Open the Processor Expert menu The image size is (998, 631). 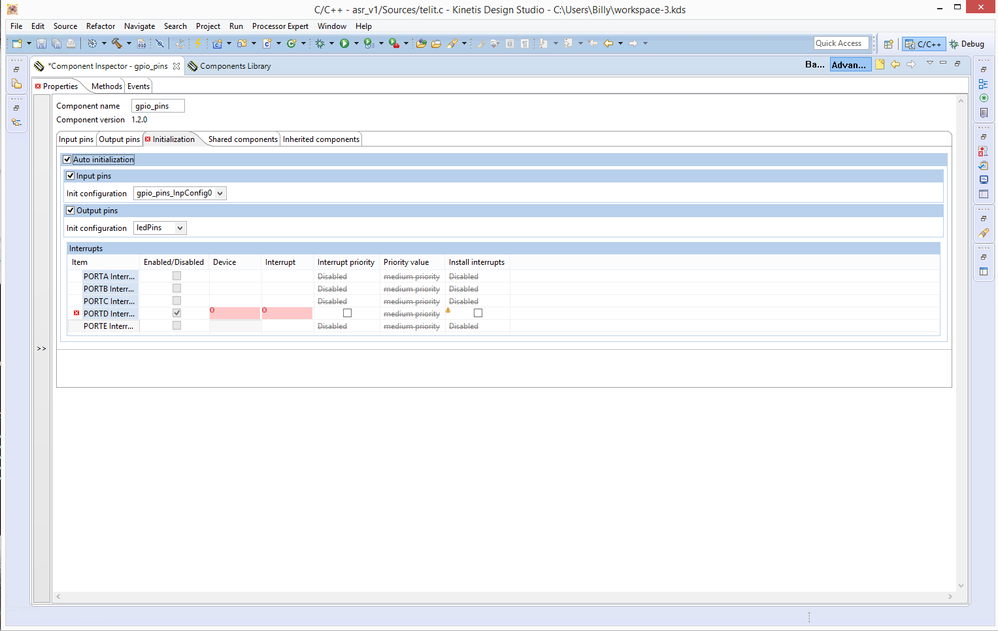point(280,26)
